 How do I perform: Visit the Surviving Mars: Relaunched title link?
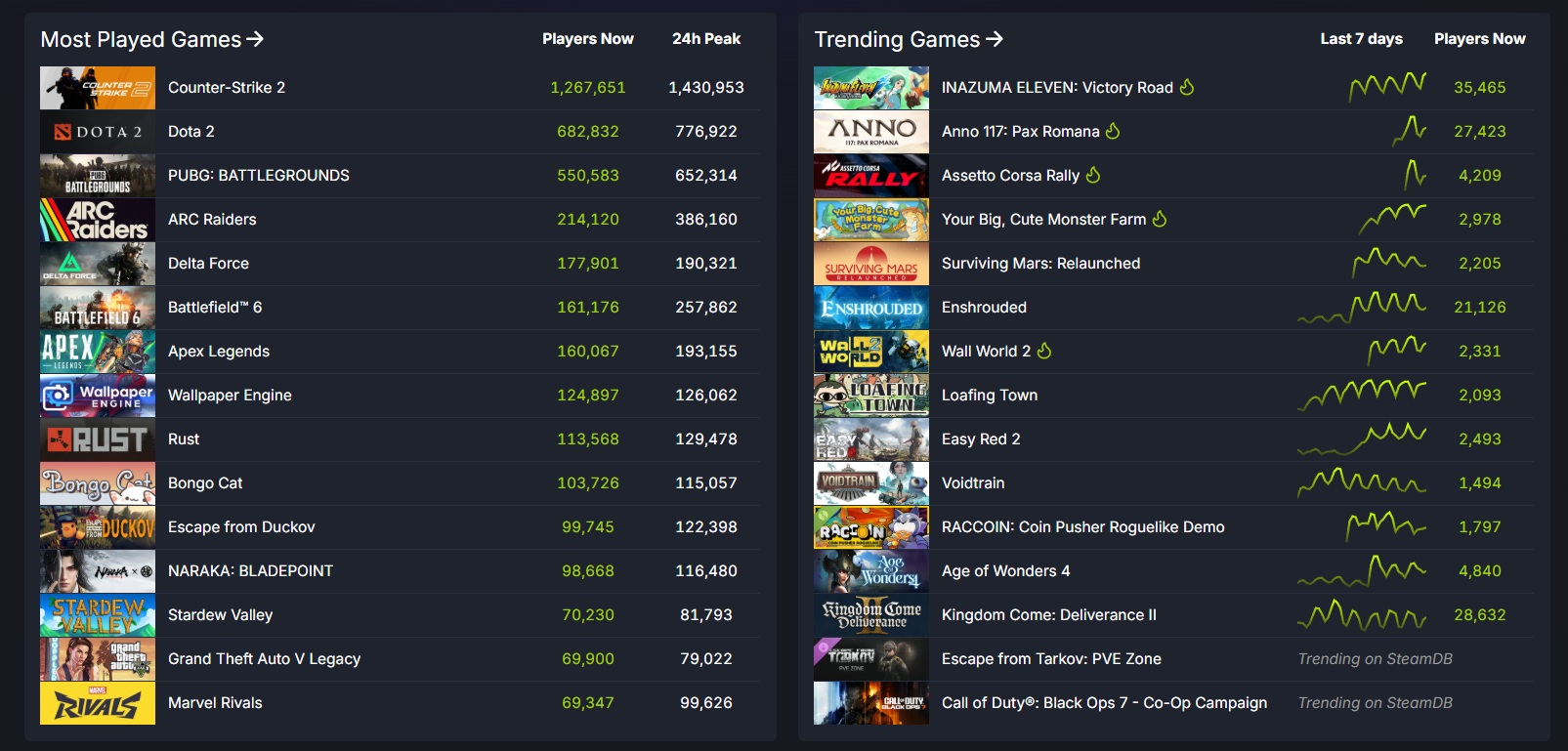click(1040, 264)
